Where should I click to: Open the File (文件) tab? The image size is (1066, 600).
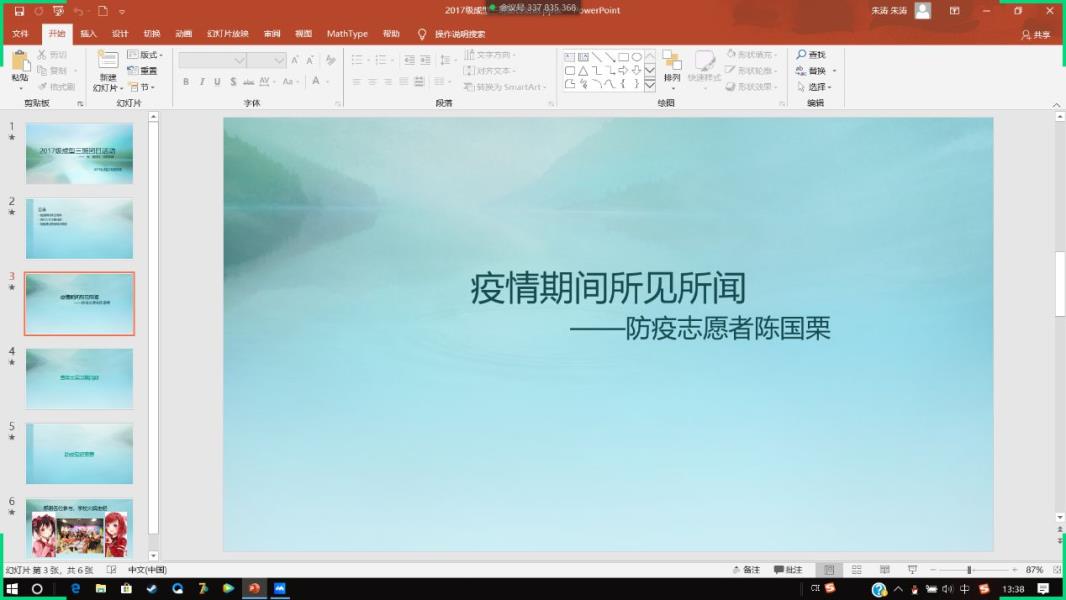(20, 34)
